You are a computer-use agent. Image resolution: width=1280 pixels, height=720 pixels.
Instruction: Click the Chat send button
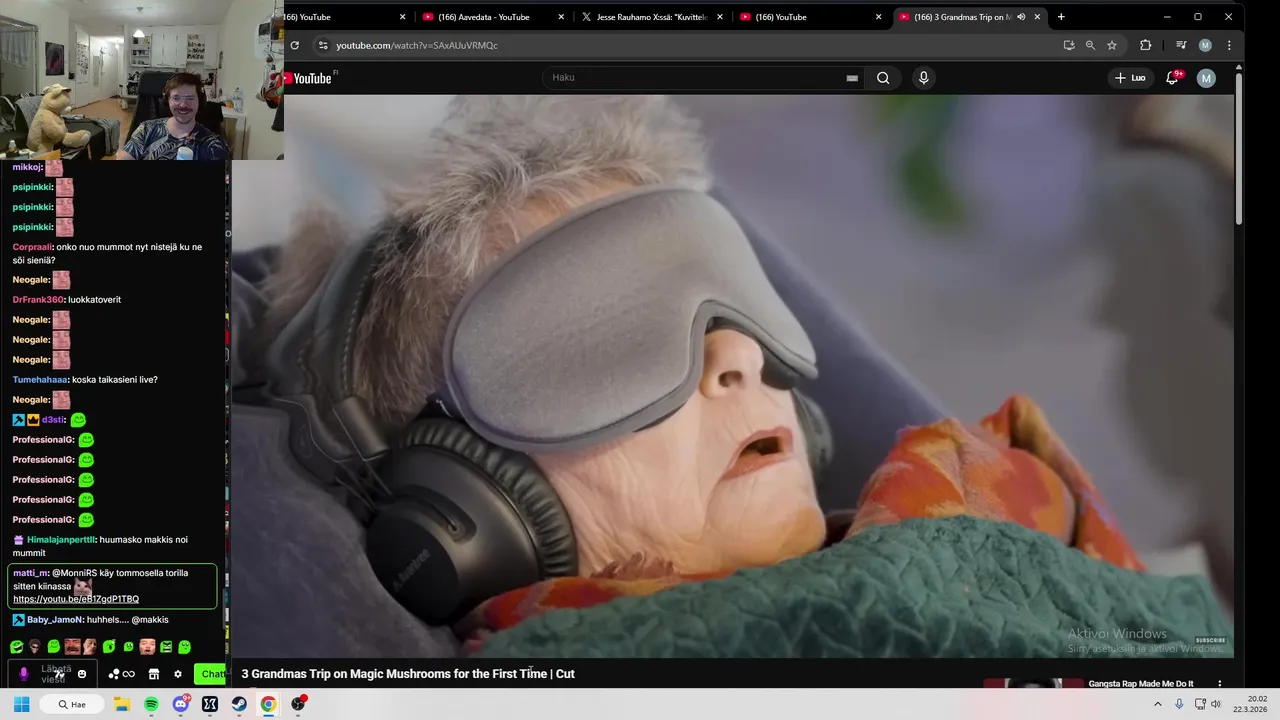click(x=211, y=674)
